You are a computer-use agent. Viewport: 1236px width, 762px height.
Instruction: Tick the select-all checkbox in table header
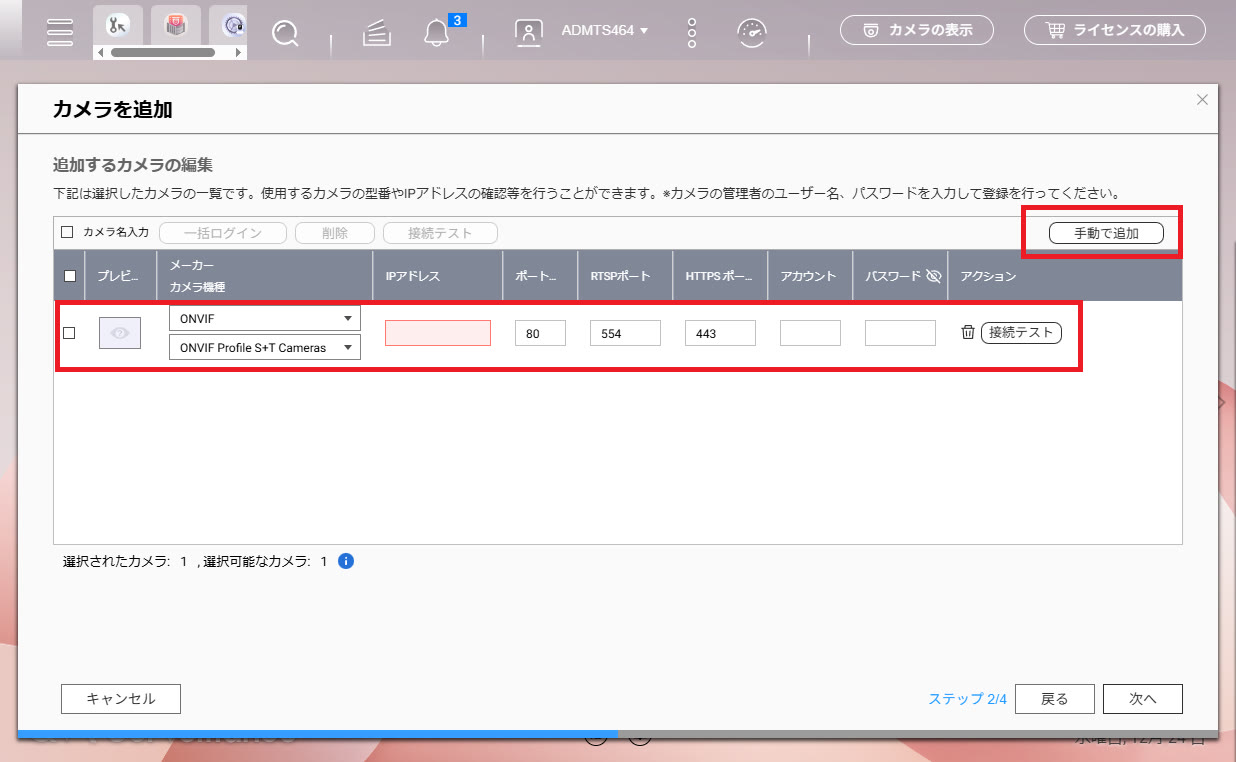click(x=70, y=276)
